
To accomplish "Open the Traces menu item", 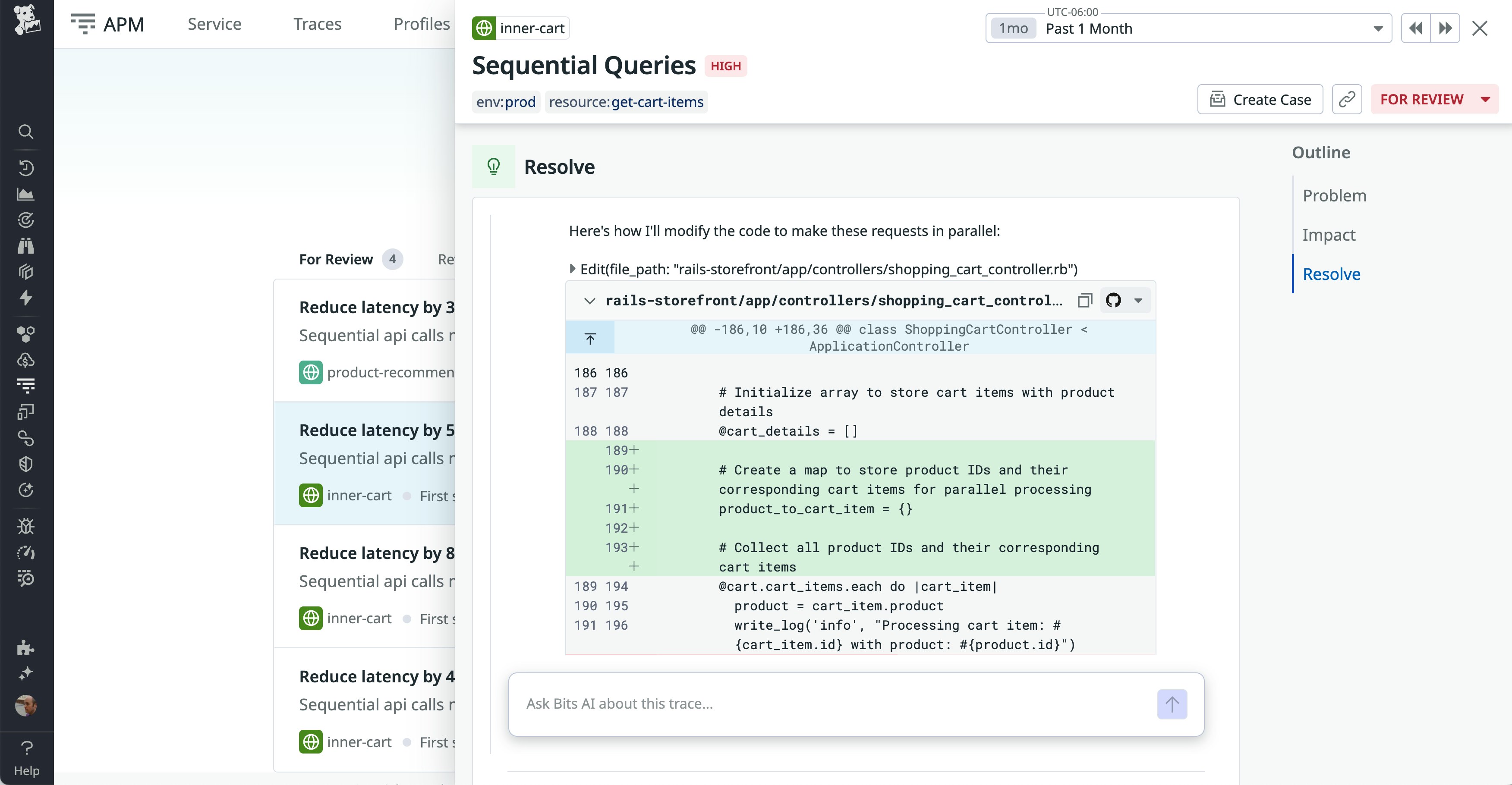I will (x=317, y=24).
